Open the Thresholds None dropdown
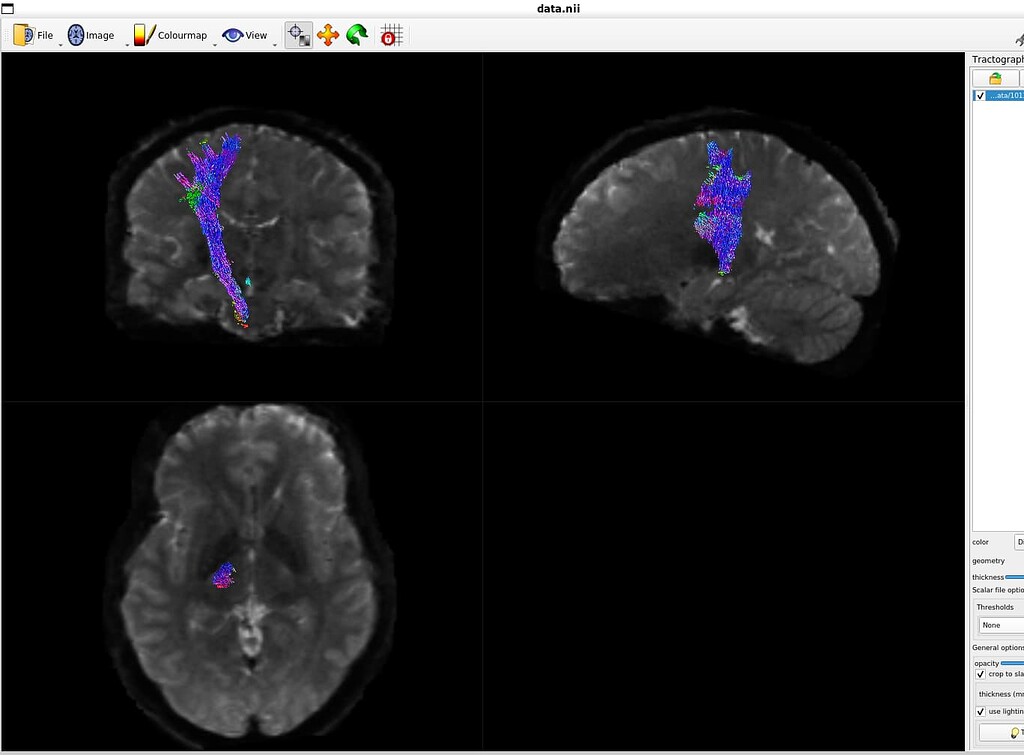The image size is (1024, 755). 1000,625
